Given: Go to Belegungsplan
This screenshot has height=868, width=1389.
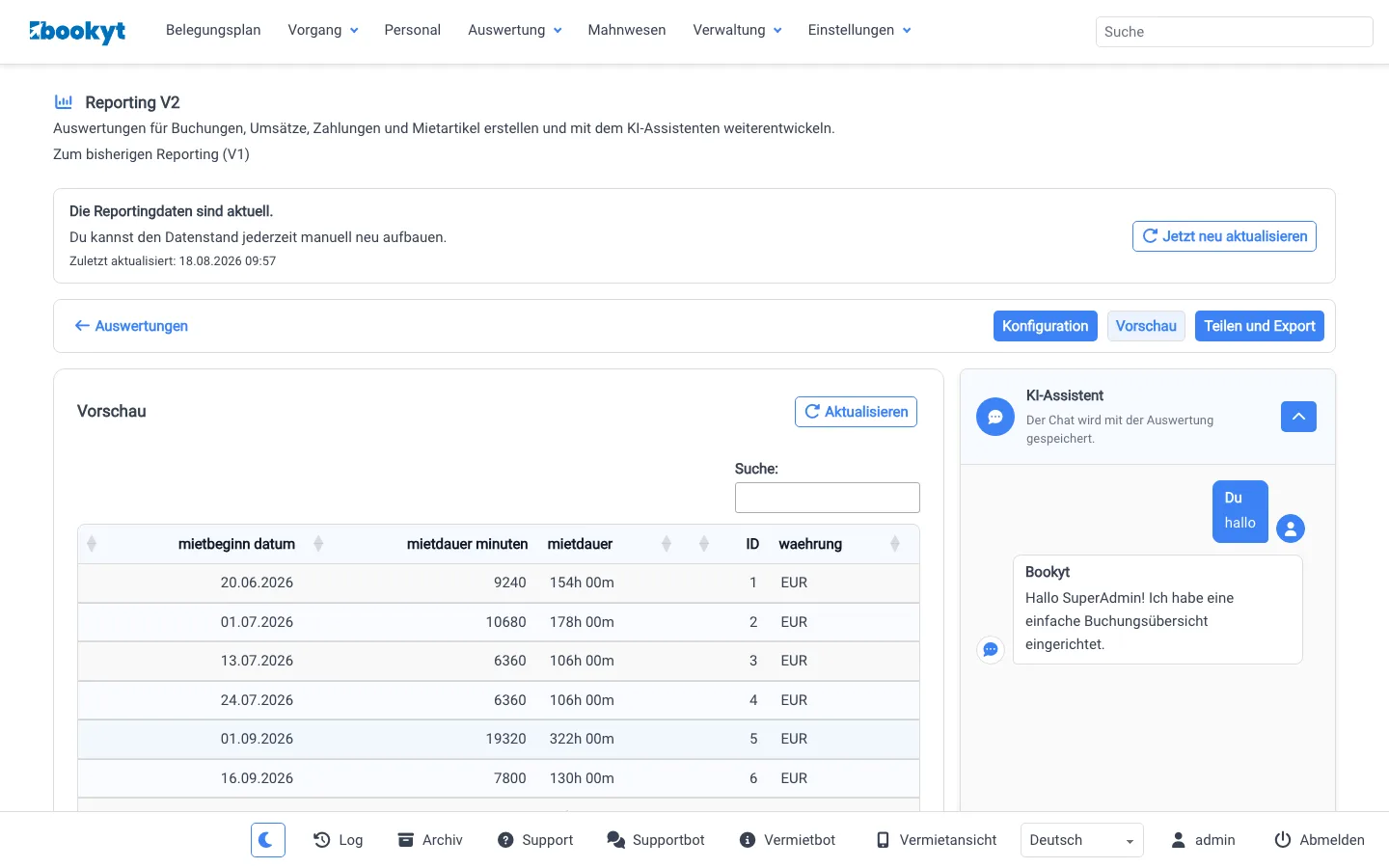Looking at the screenshot, I should click(x=213, y=30).
